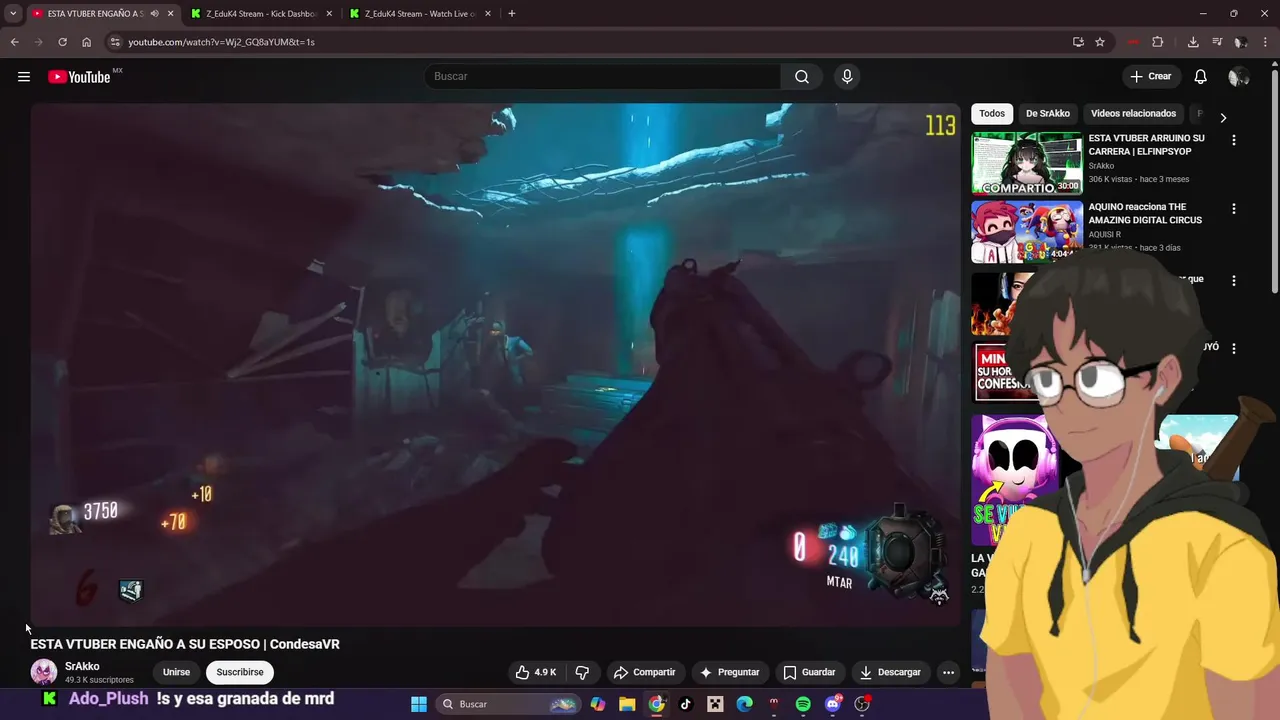Install app icon in address bar
The width and height of the screenshot is (1280, 720).
click(1078, 42)
